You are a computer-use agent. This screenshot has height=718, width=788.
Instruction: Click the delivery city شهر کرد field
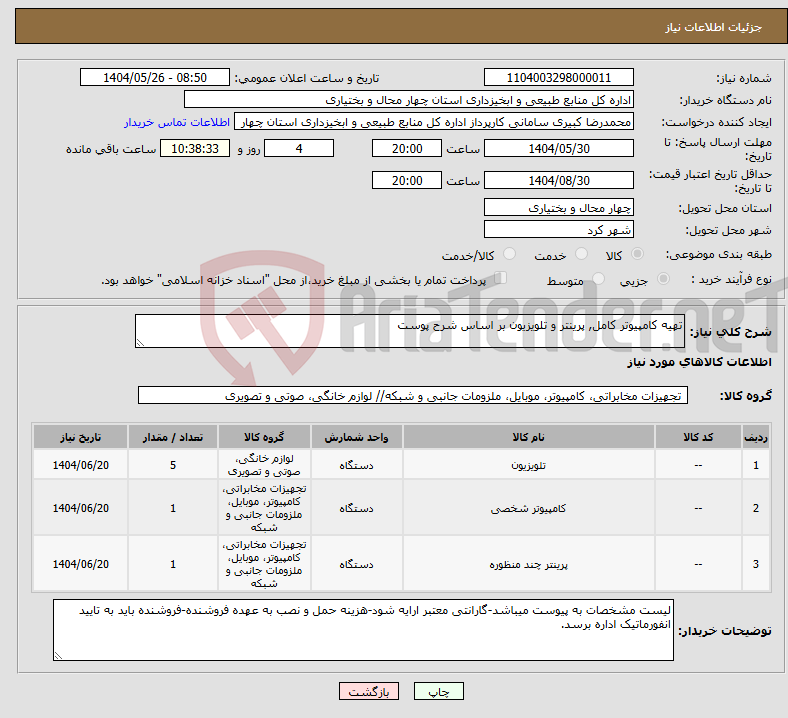558,230
